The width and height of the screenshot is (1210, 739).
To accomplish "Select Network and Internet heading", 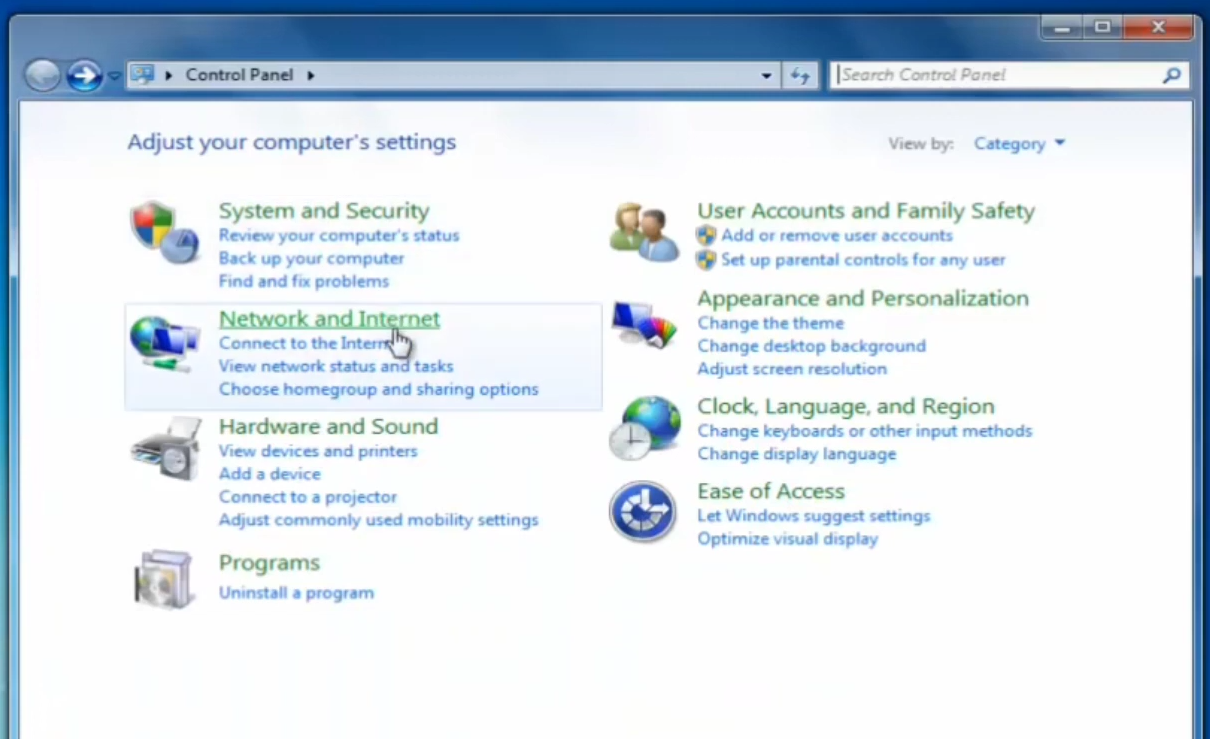I will 329,318.
